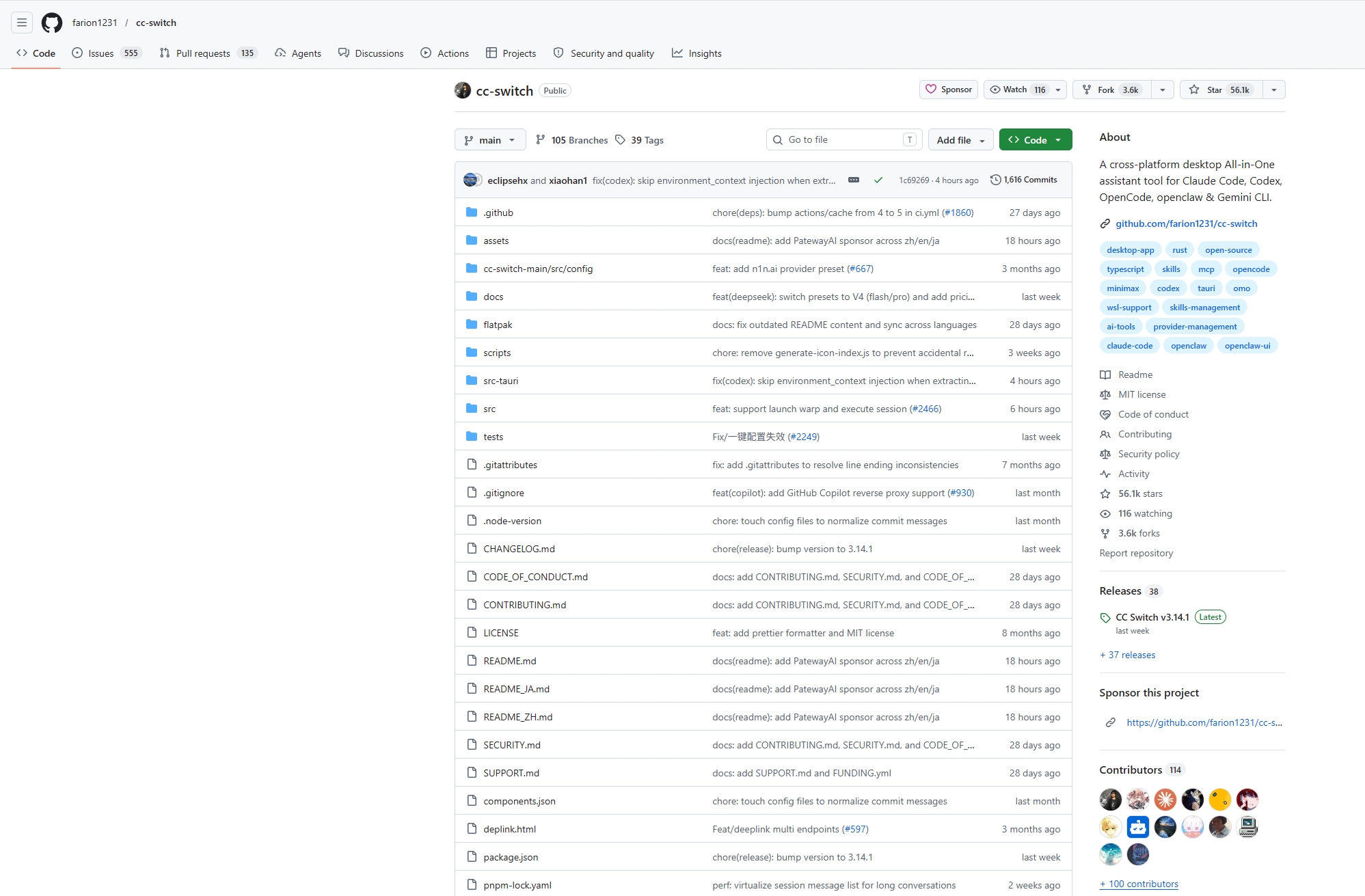
Task: Switch to the Pull requests tab
Action: [x=208, y=53]
